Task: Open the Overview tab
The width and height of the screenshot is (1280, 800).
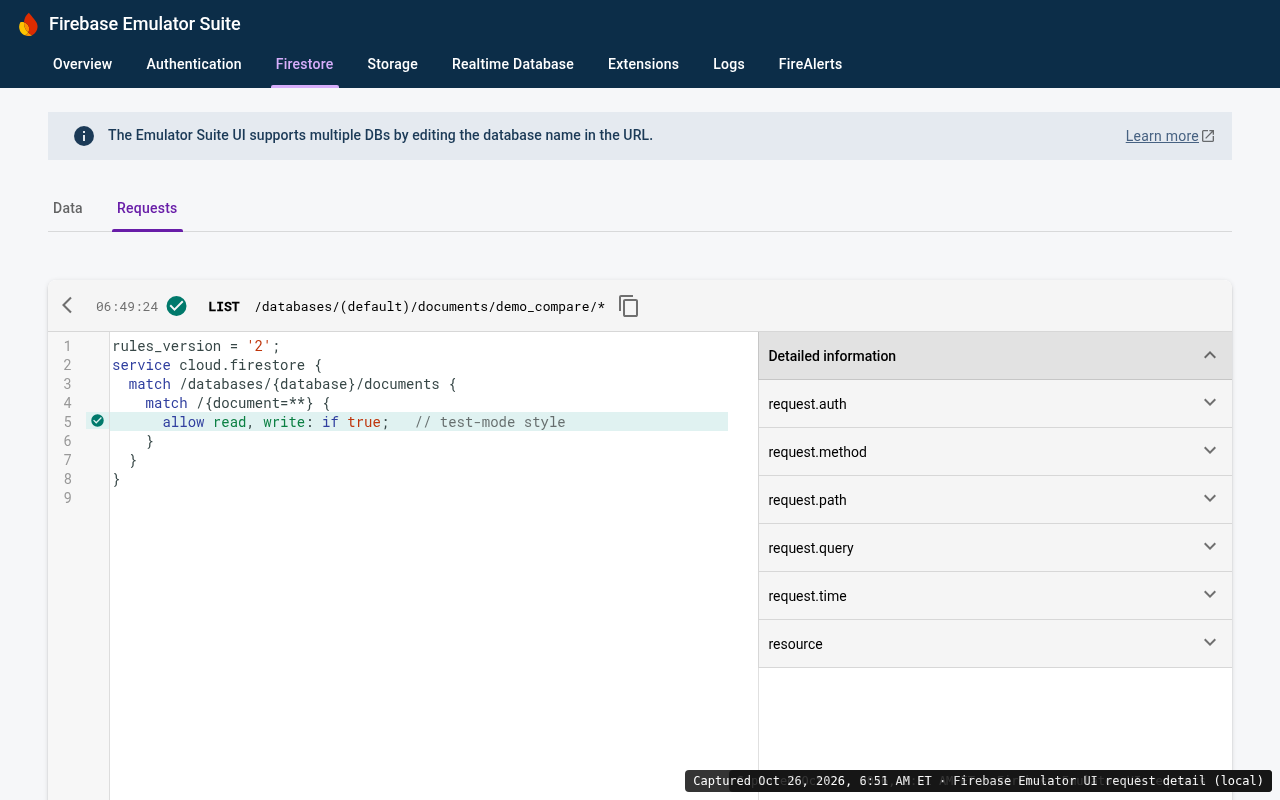Action: click(x=82, y=64)
